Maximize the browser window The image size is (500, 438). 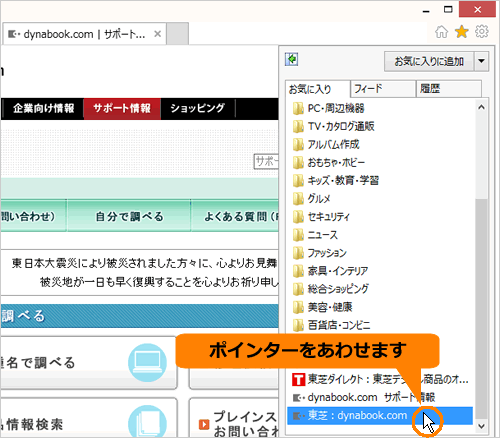click(x=448, y=10)
